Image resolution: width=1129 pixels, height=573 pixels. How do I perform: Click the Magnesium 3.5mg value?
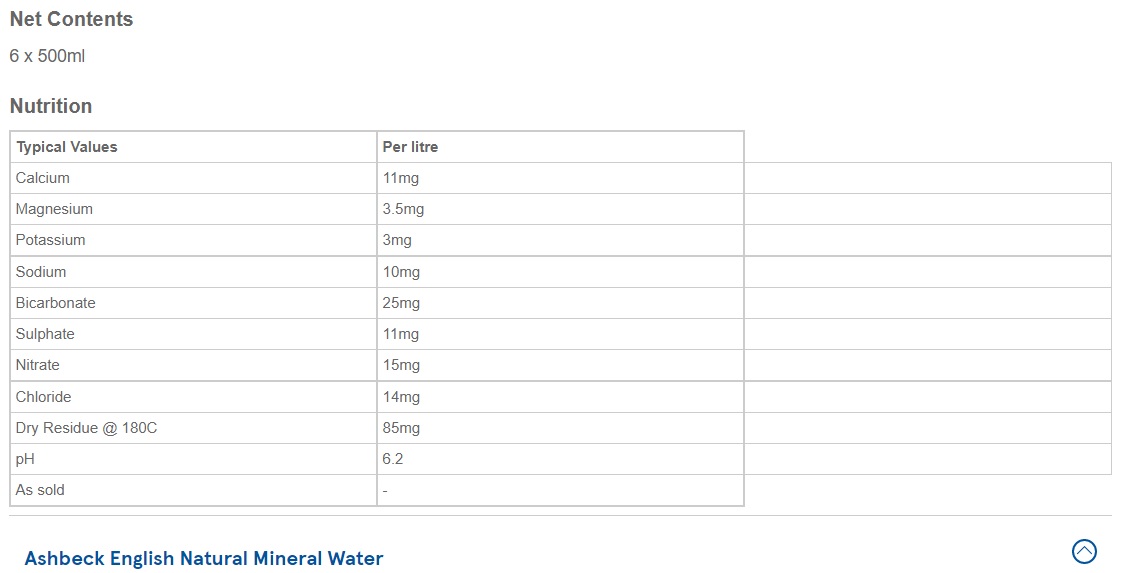pos(403,209)
